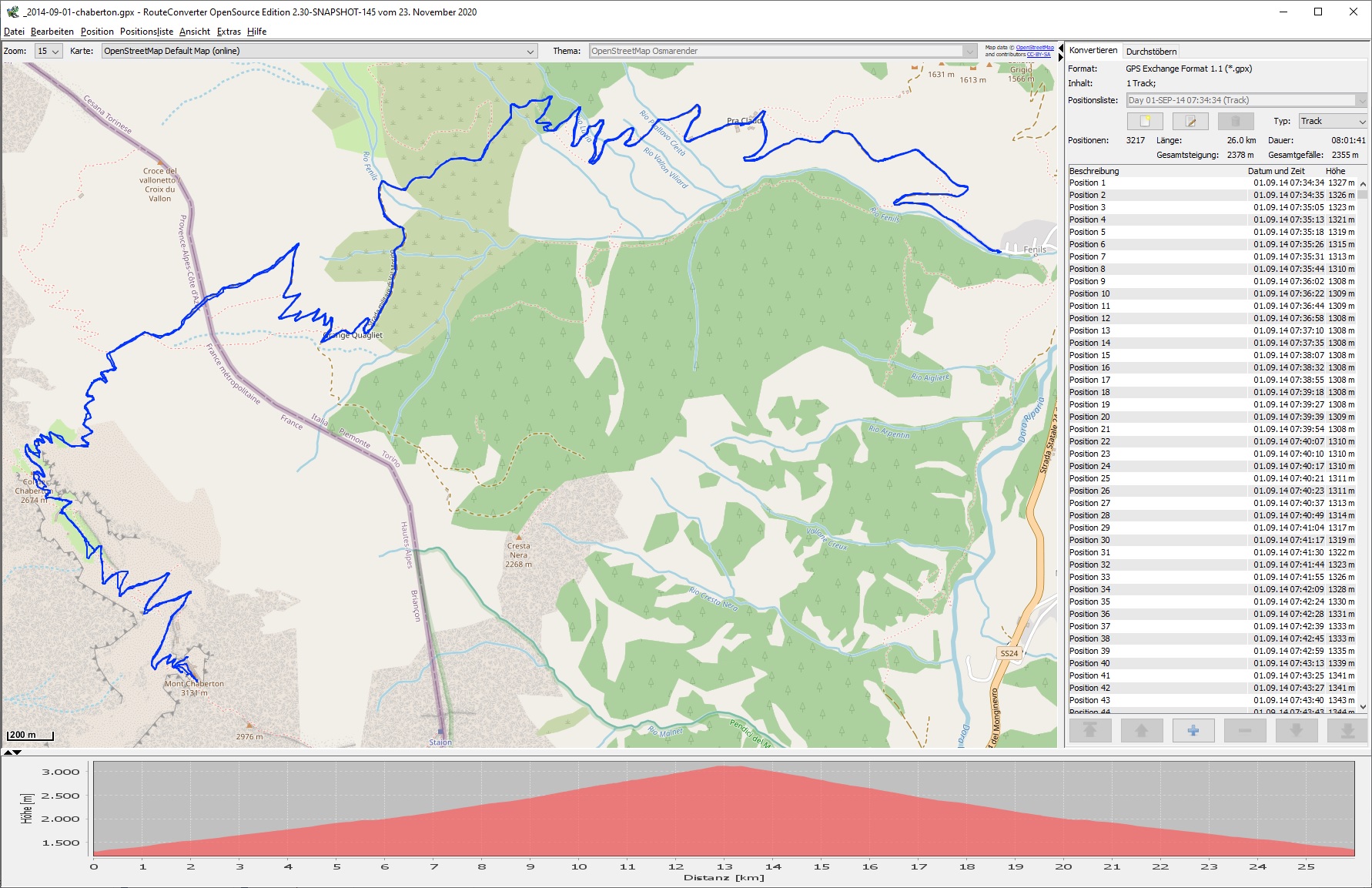The width and height of the screenshot is (1372, 888).
Task: Click the position list scrollbar down arrow
Action: pyautogui.click(x=1363, y=706)
